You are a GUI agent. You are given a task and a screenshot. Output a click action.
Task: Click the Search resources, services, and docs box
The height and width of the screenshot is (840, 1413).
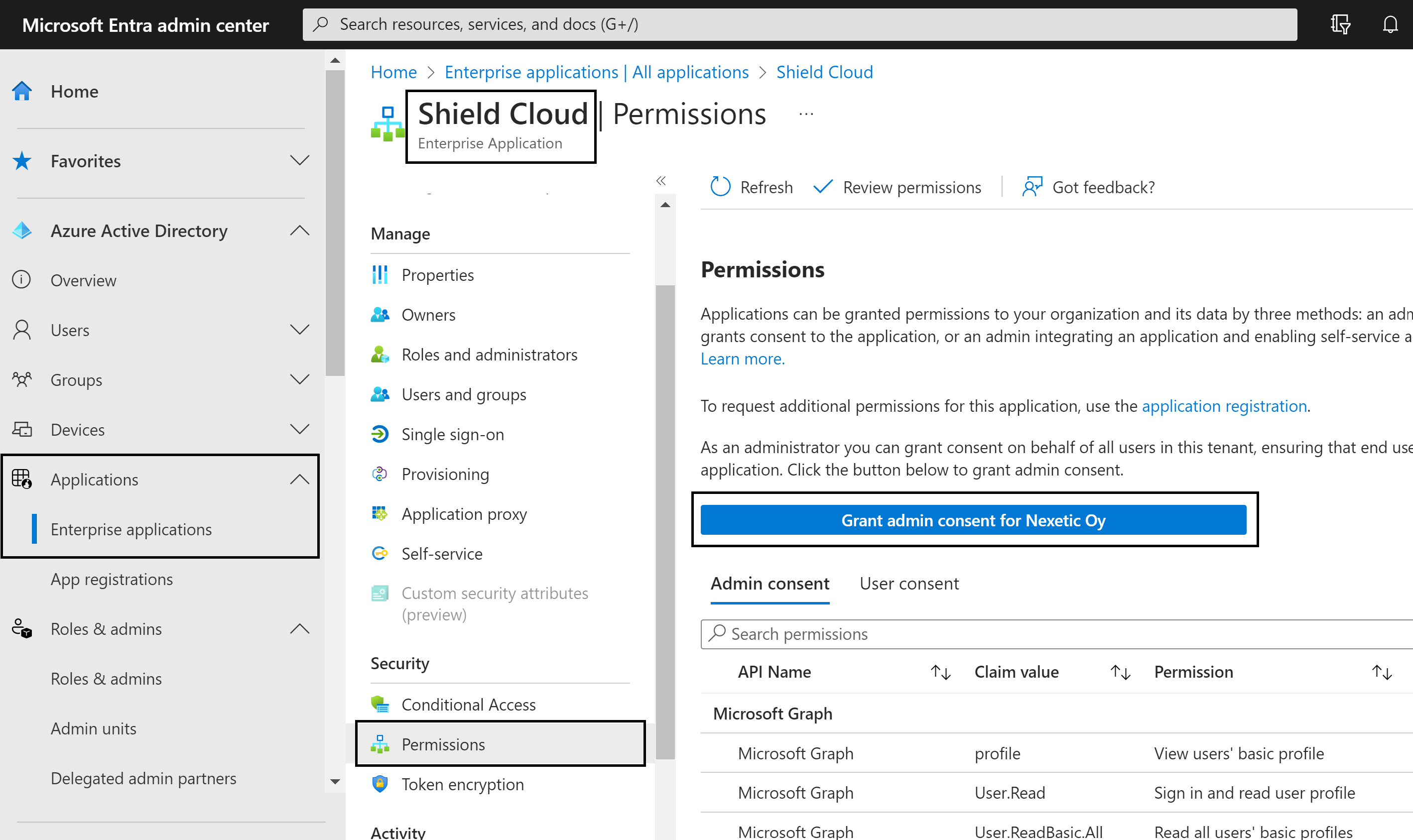[x=799, y=24]
